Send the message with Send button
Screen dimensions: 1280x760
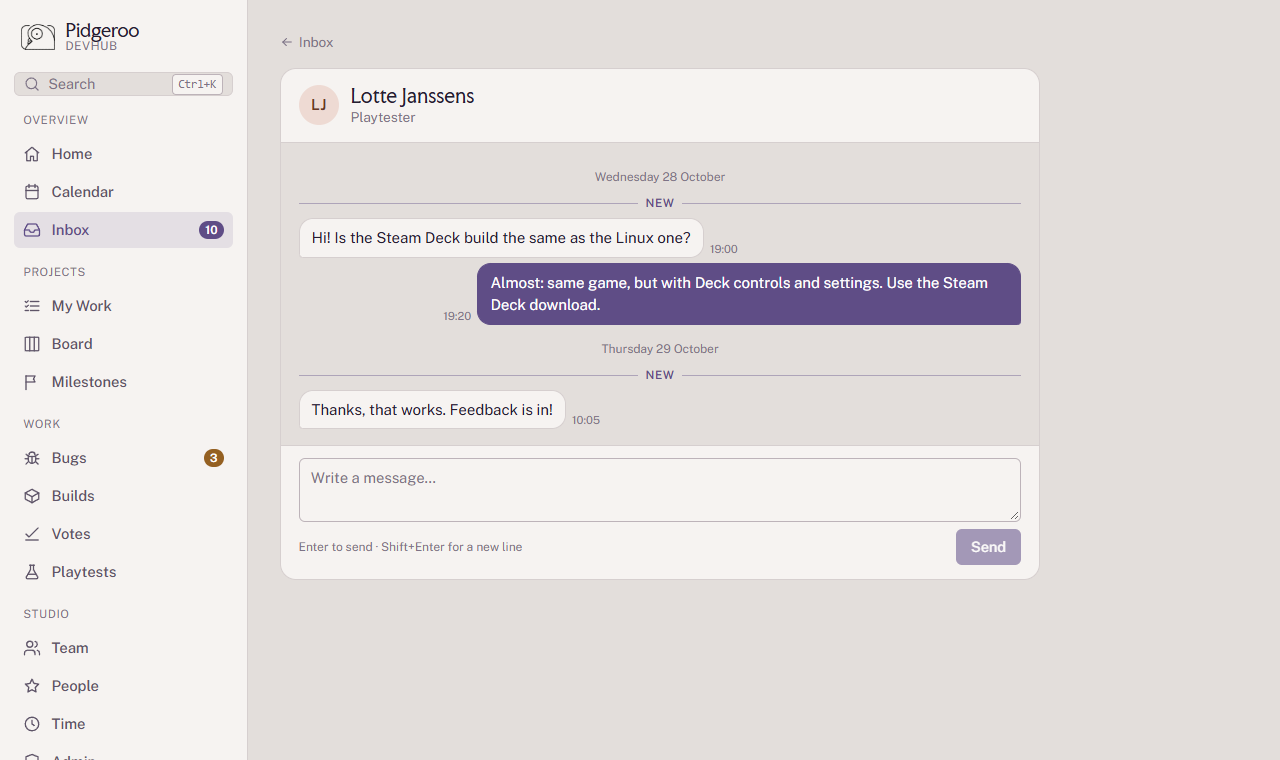pyautogui.click(x=988, y=547)
